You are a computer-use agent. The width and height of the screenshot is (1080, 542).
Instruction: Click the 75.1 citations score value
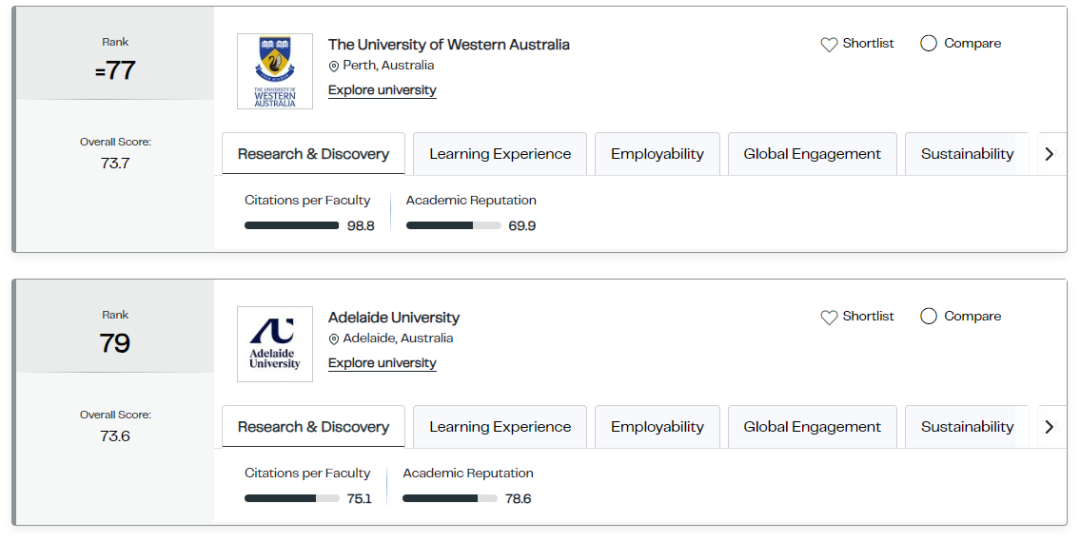pyautogui.click(x=360, y=499)
